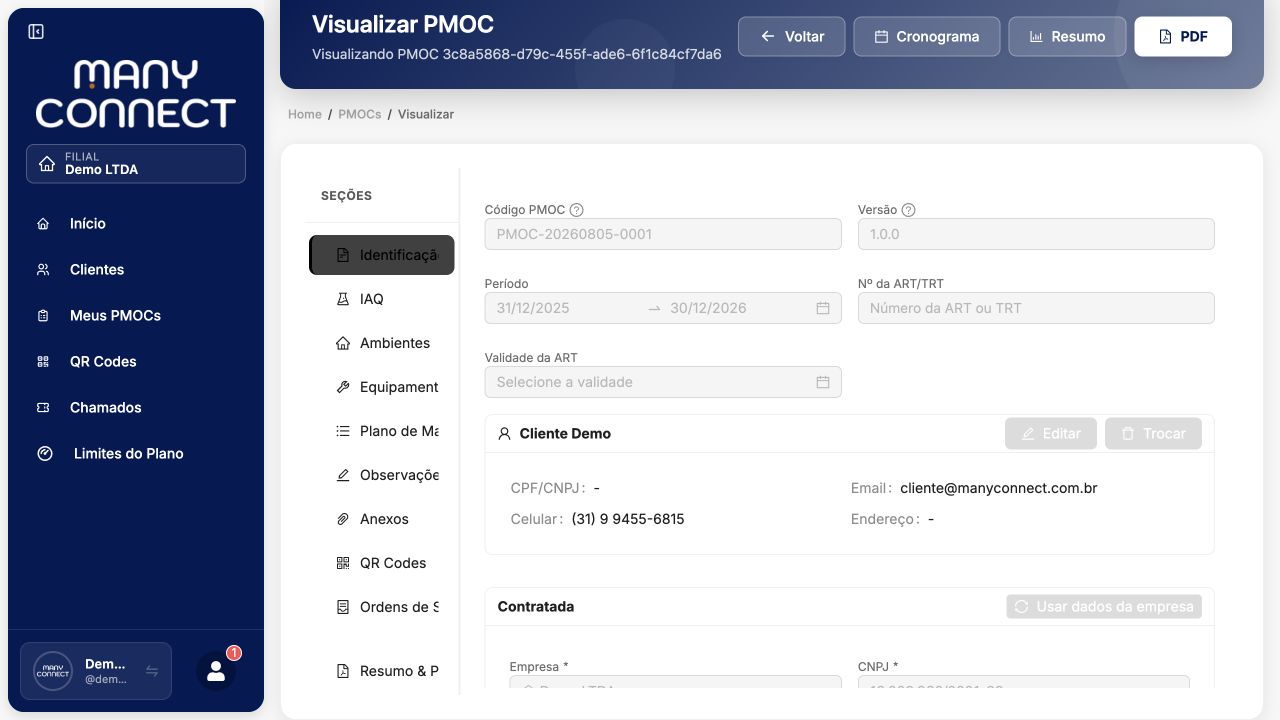Collapse the sidebar with the panel icon
The image size is (1280, 720).
pos(36,32)
